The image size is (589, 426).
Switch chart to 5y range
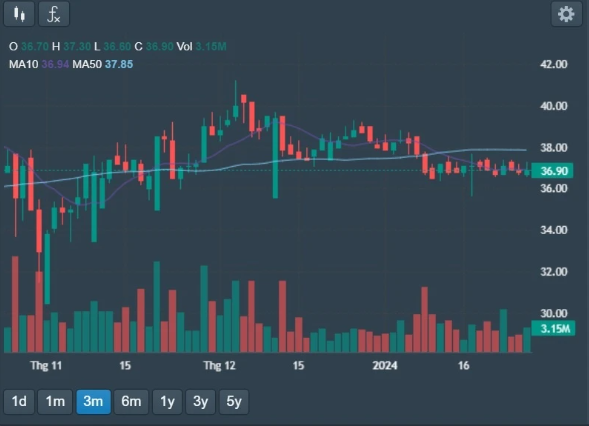(x=234, y=402)
